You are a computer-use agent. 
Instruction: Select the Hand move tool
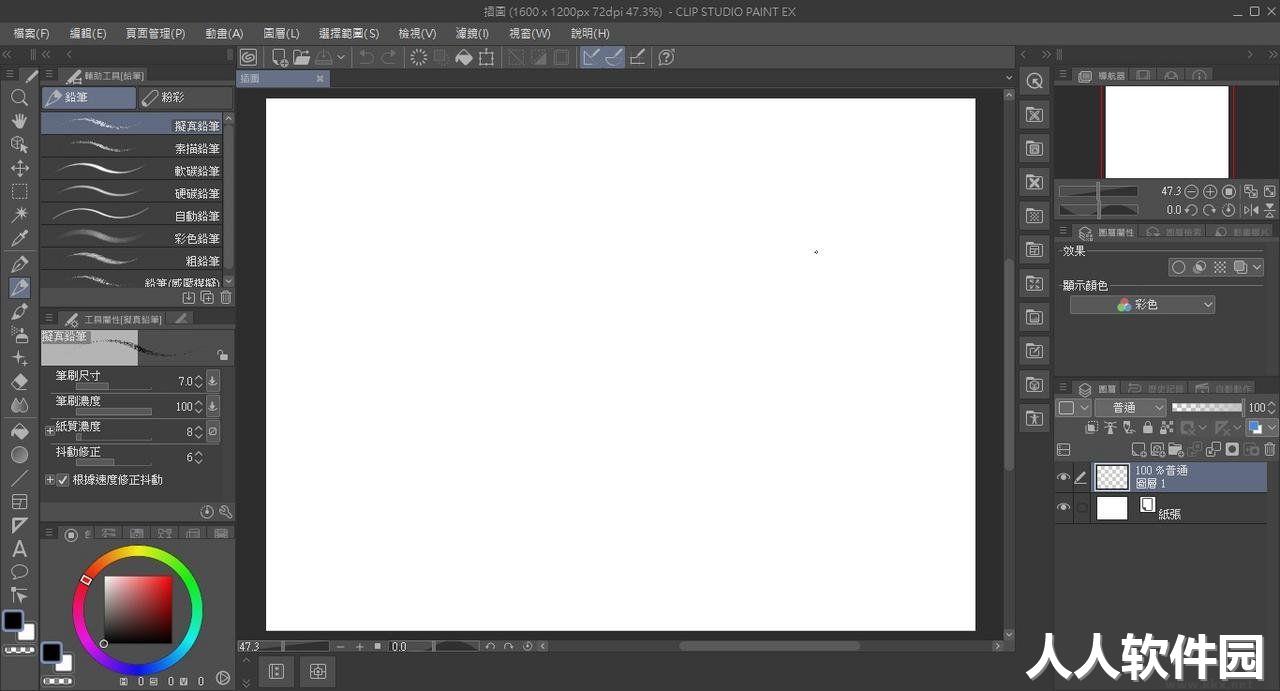[19, 121]
